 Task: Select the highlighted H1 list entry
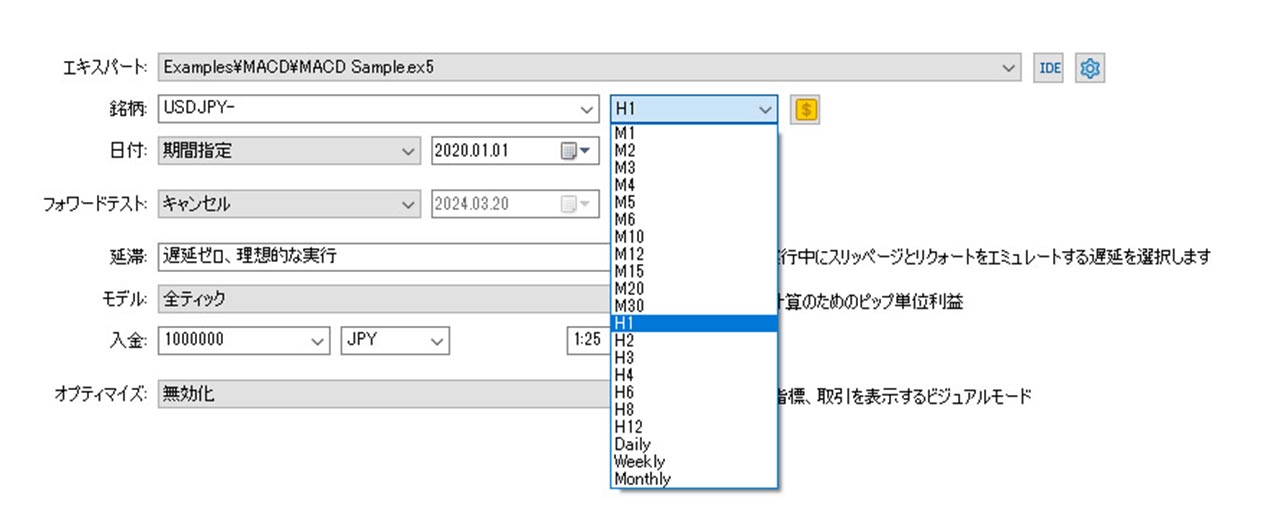tap(626, 323)
